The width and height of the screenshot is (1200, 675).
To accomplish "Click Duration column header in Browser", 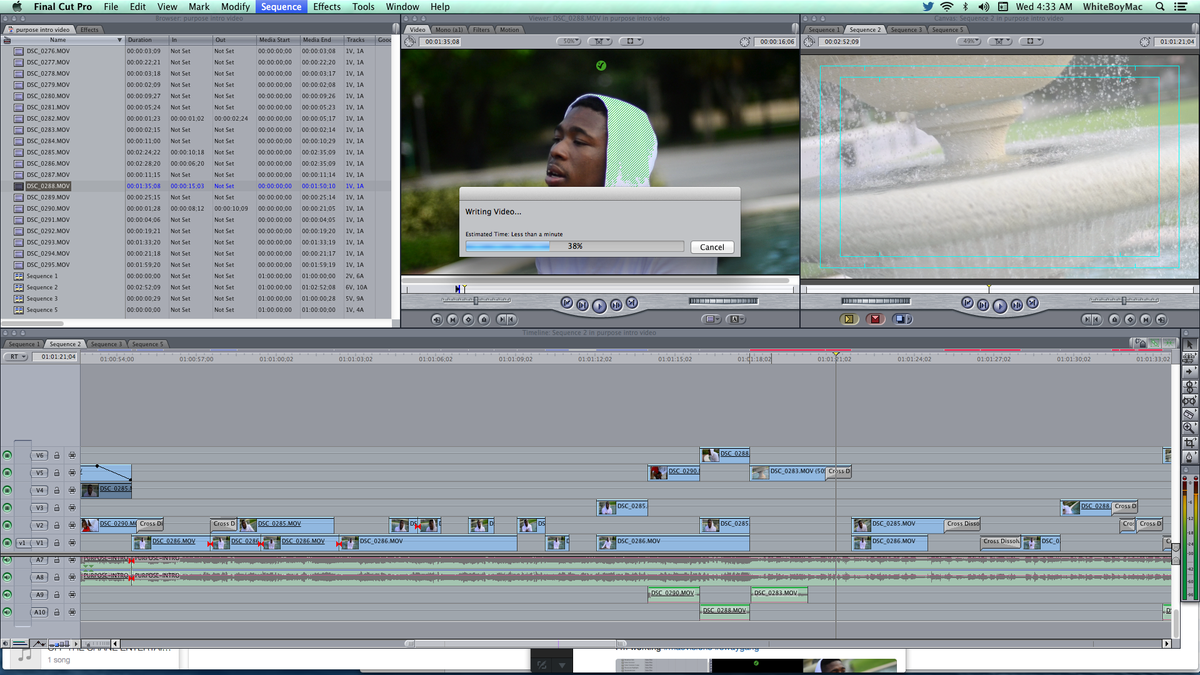I will coord(146,40).
